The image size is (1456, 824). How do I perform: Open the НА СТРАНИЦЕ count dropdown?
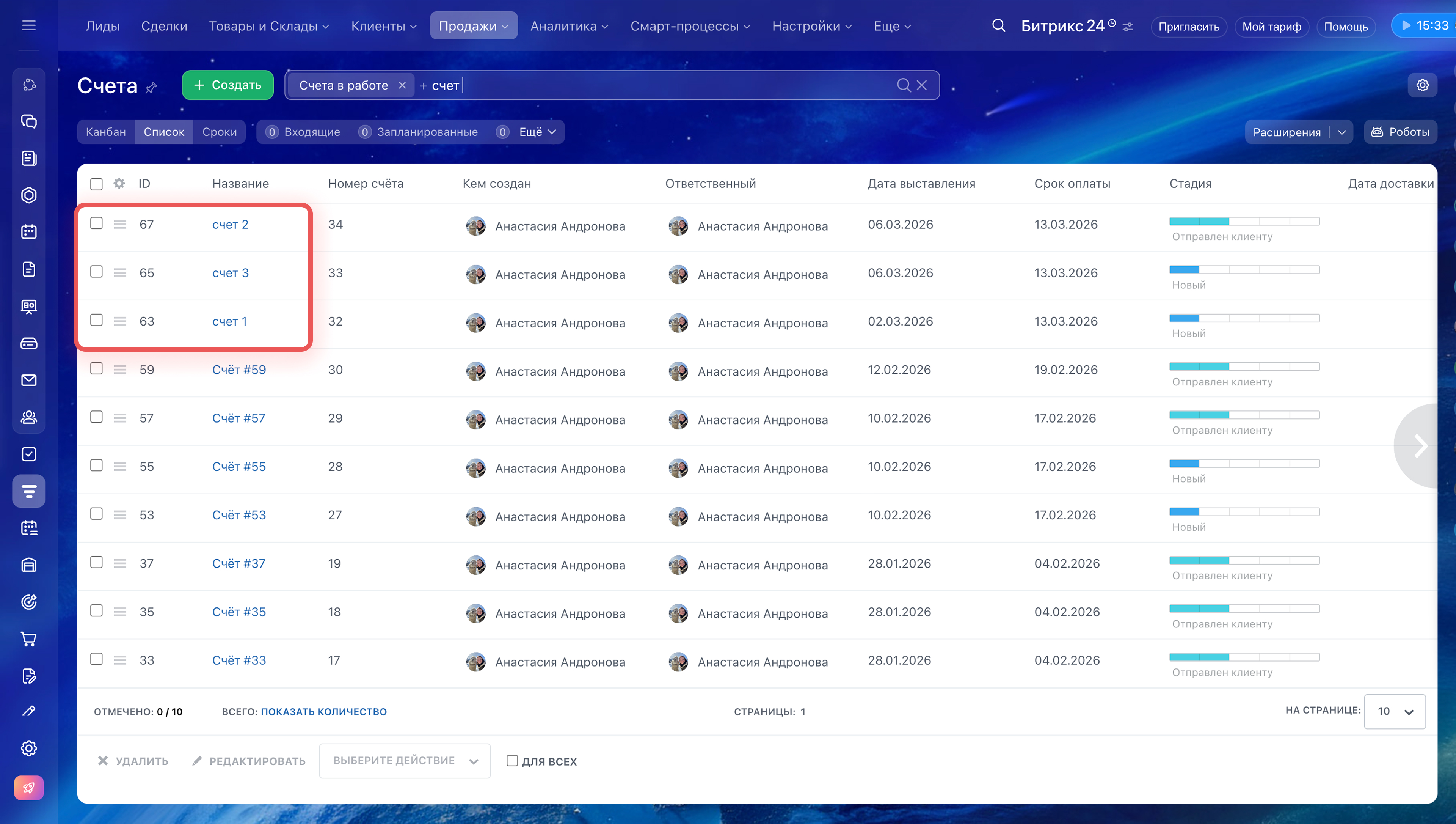1394,711
